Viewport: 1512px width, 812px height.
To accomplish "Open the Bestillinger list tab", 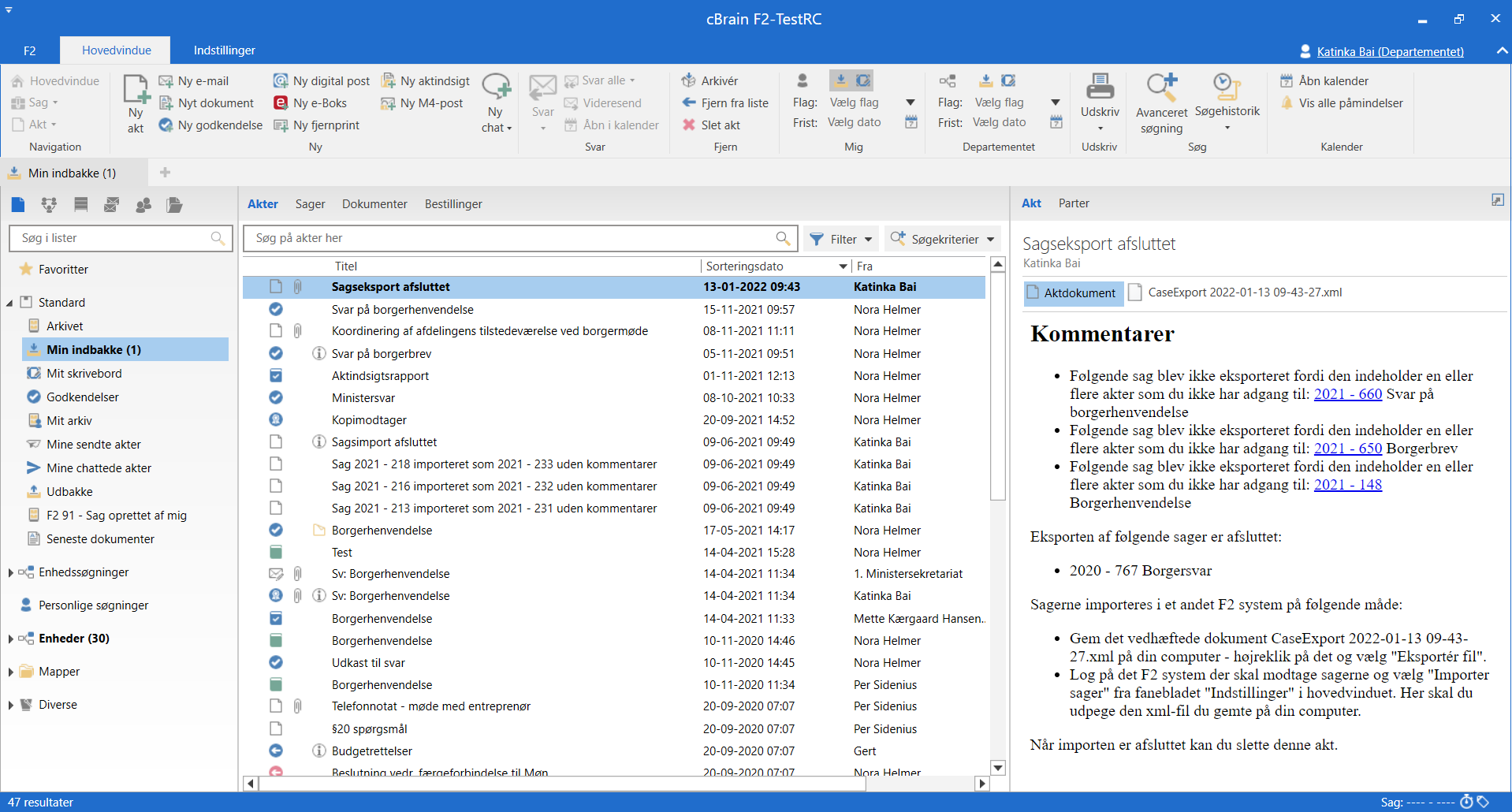I will (453, 204).
